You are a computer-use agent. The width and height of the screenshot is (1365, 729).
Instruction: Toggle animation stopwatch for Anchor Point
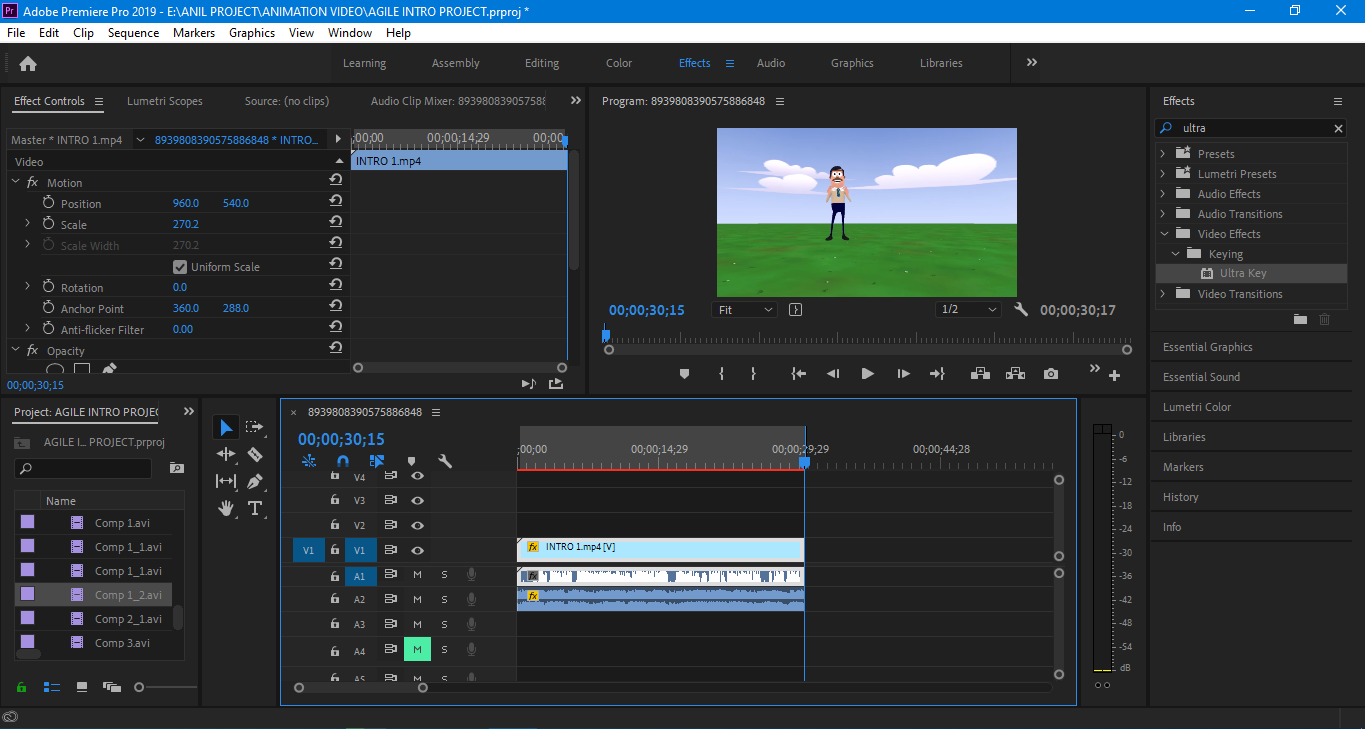click(48, 308)
